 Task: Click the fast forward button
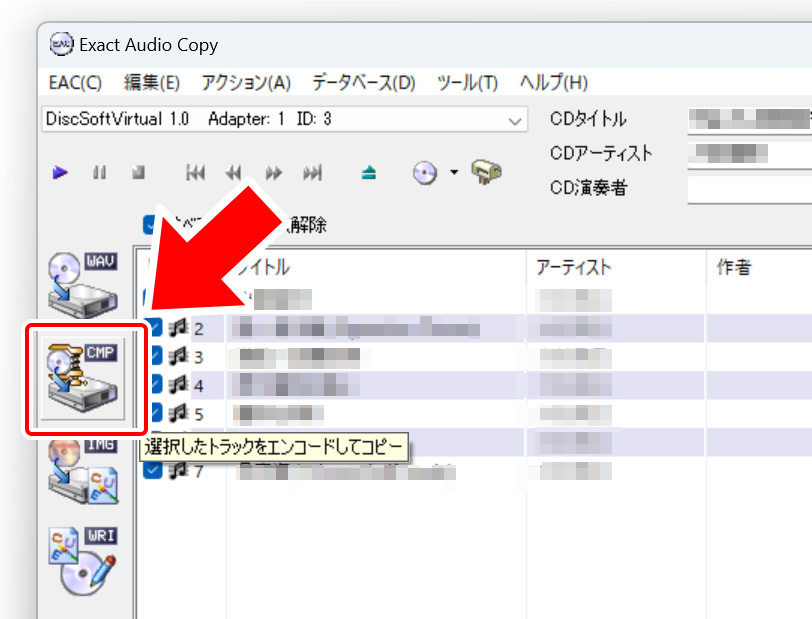click(273, 172)
